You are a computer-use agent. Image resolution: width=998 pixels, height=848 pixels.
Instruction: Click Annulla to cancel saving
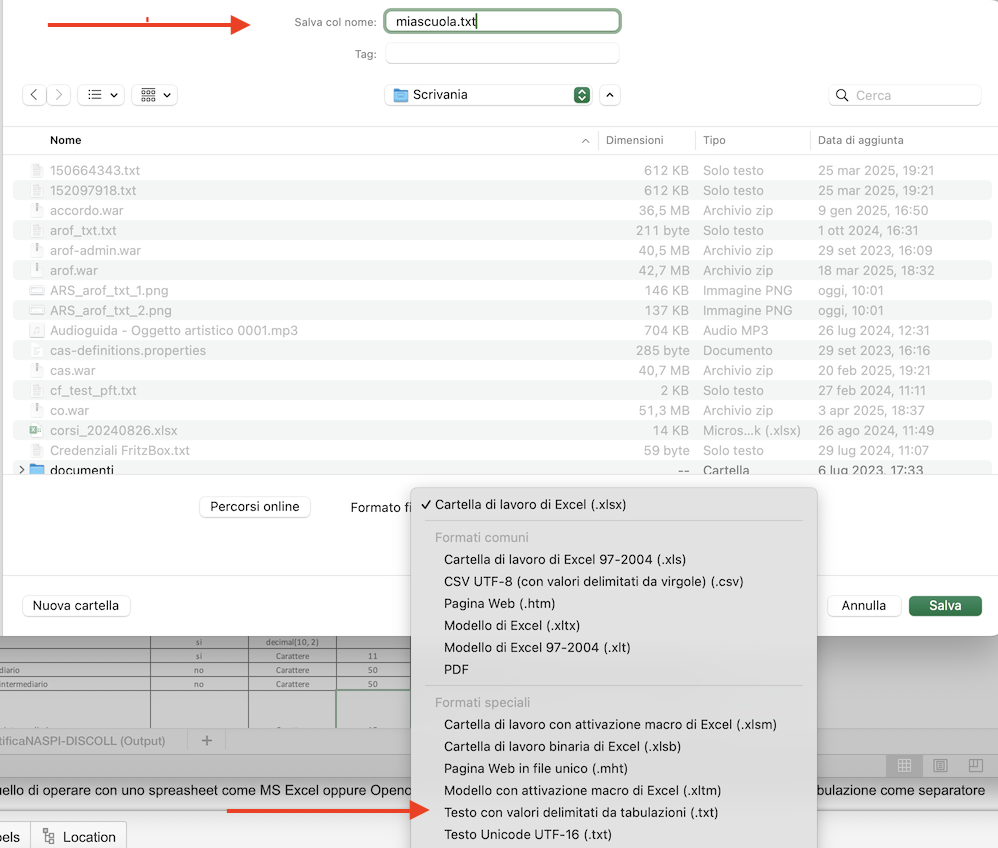point(863,605)
